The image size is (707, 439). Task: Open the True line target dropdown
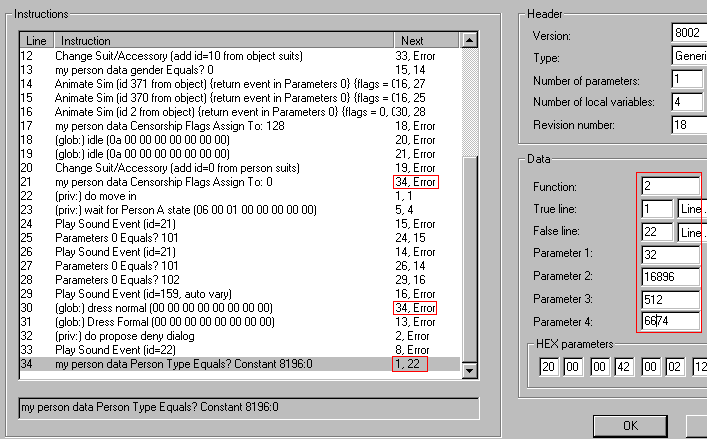click(x=691, y=209)
